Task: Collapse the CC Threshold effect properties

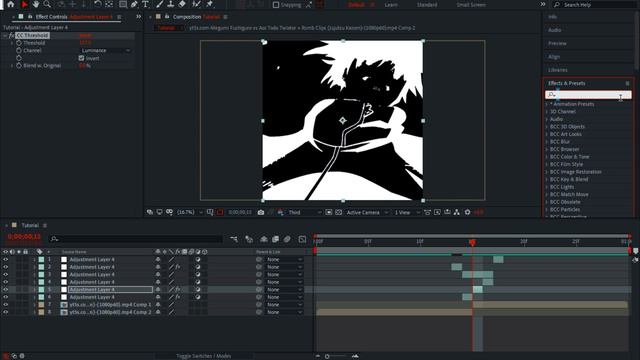Action: 5,36
